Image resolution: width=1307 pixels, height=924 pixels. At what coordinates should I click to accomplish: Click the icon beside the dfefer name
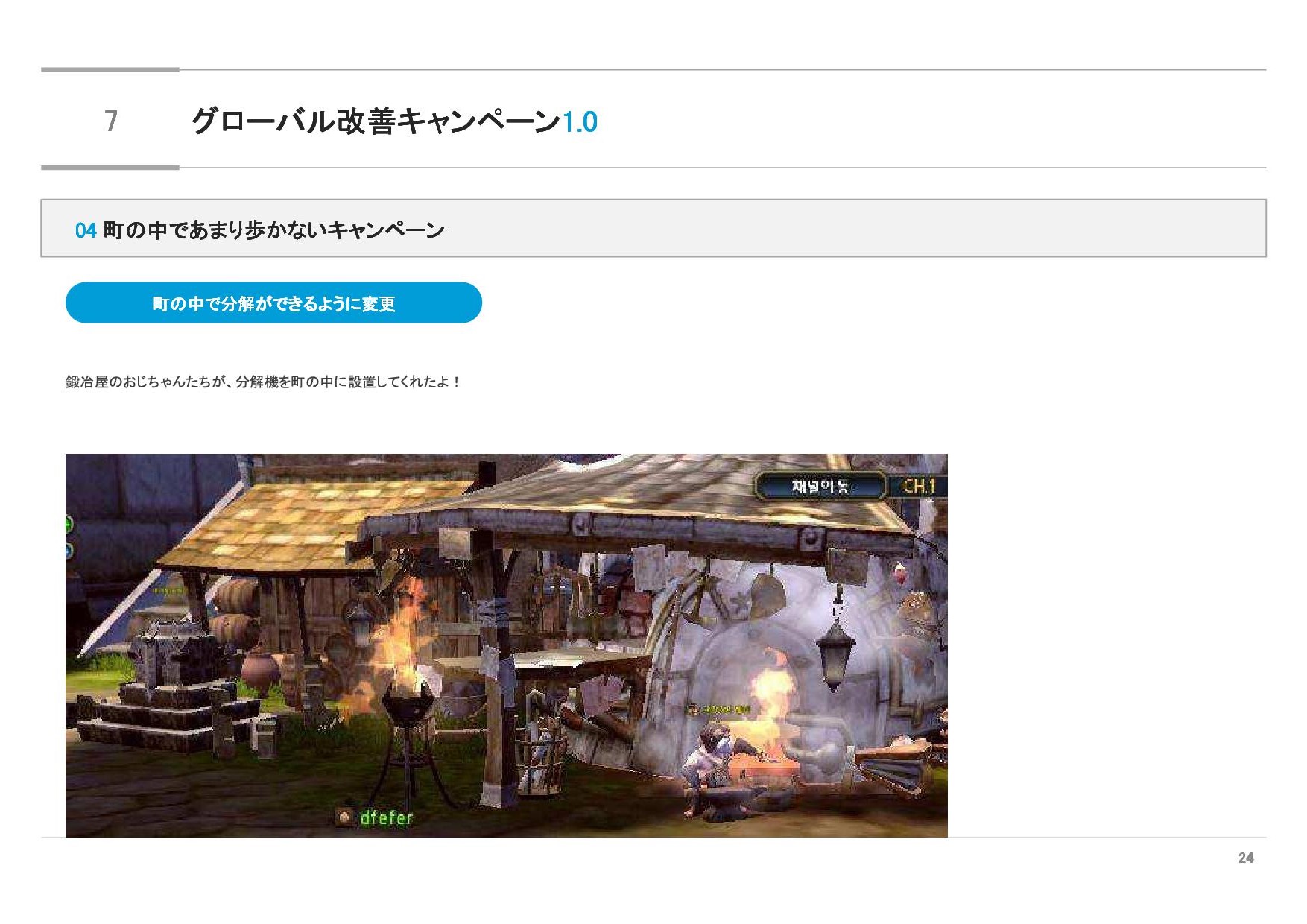point(344,817)
